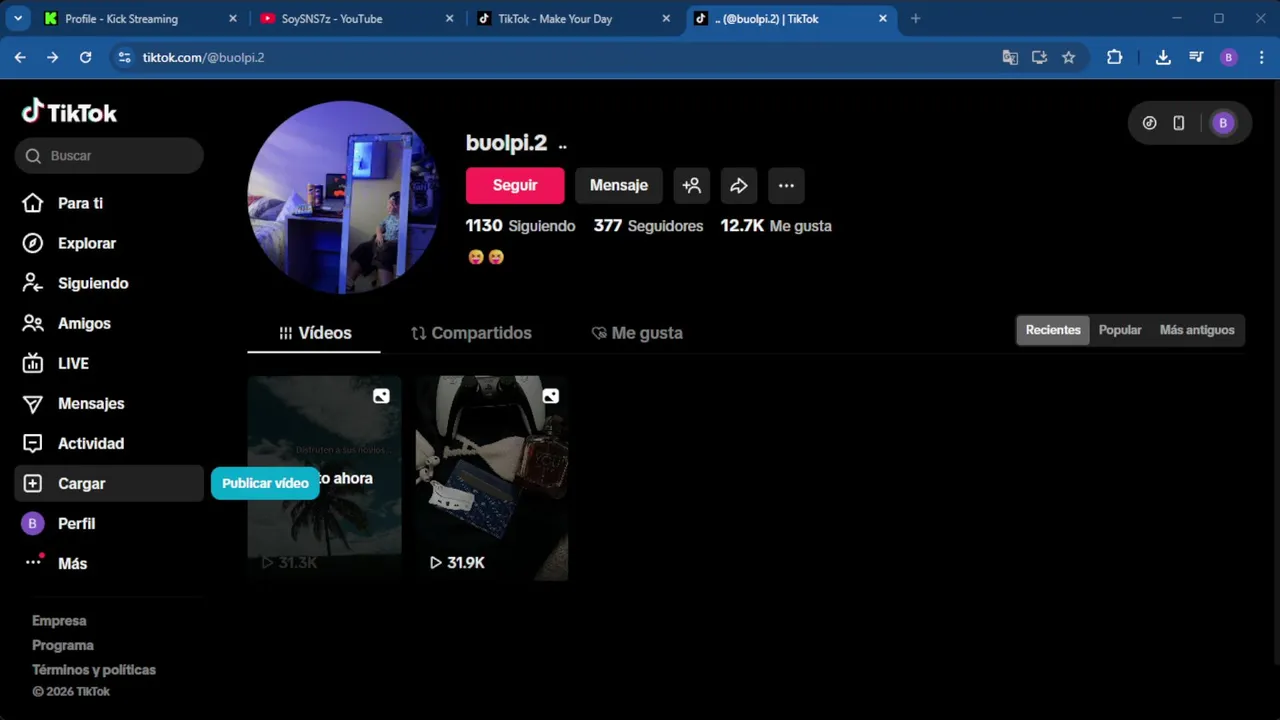Bookmark this page with star icon
This screenshot has height=720, width=1280.
point(1068,58)
